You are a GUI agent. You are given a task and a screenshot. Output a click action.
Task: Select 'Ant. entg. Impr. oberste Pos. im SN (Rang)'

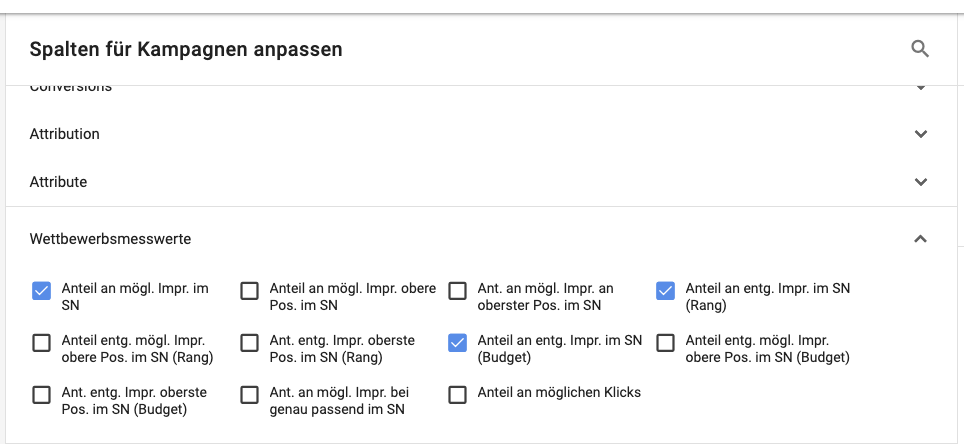point(250,343)
